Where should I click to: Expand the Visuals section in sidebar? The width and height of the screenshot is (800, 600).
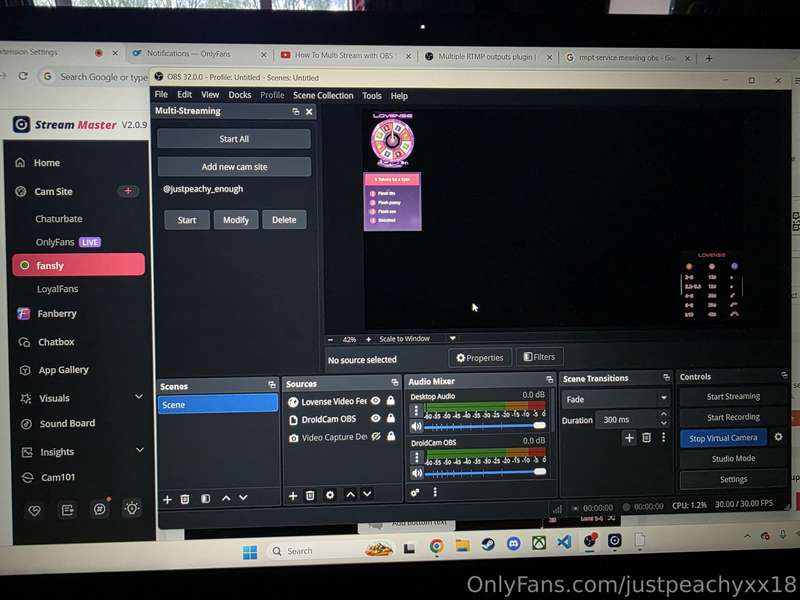(138, 397)
